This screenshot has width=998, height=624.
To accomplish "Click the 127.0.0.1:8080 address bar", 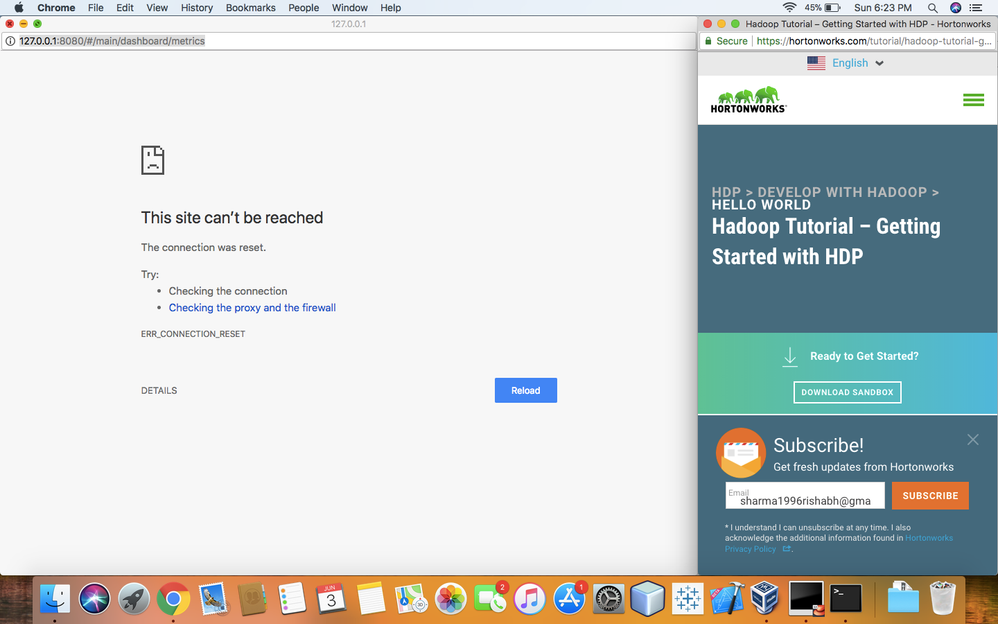I will pos(348,41).
